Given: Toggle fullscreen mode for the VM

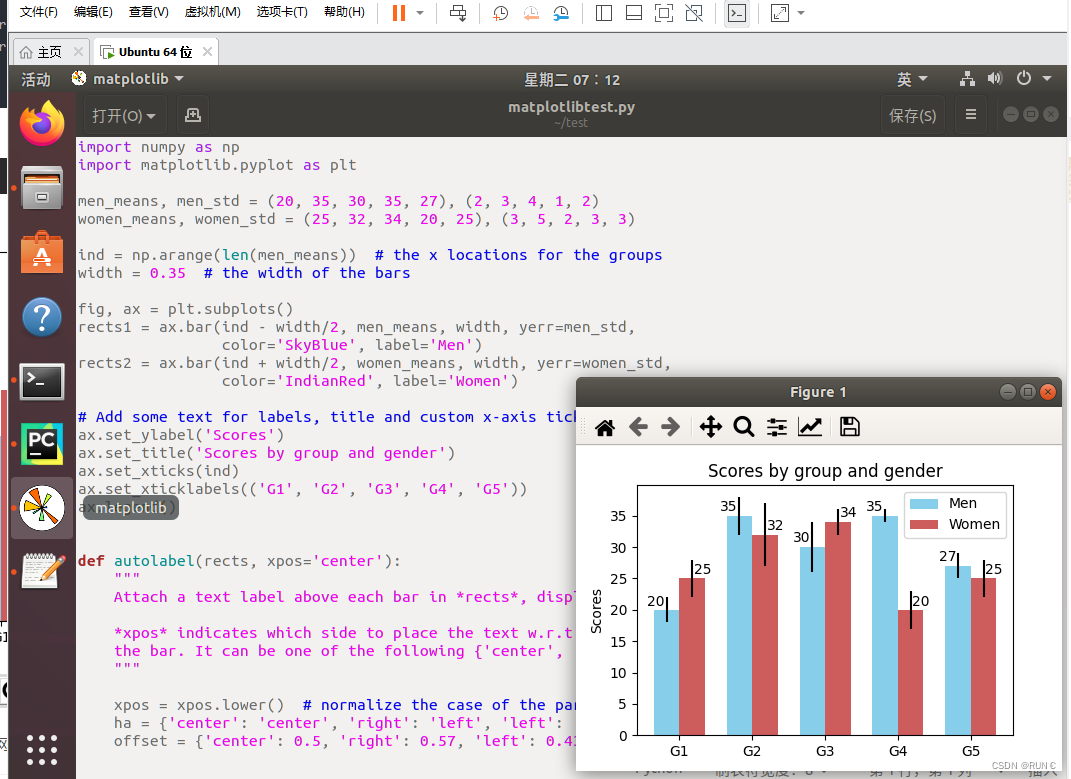Looking at the screenshot, I should 782,14.
